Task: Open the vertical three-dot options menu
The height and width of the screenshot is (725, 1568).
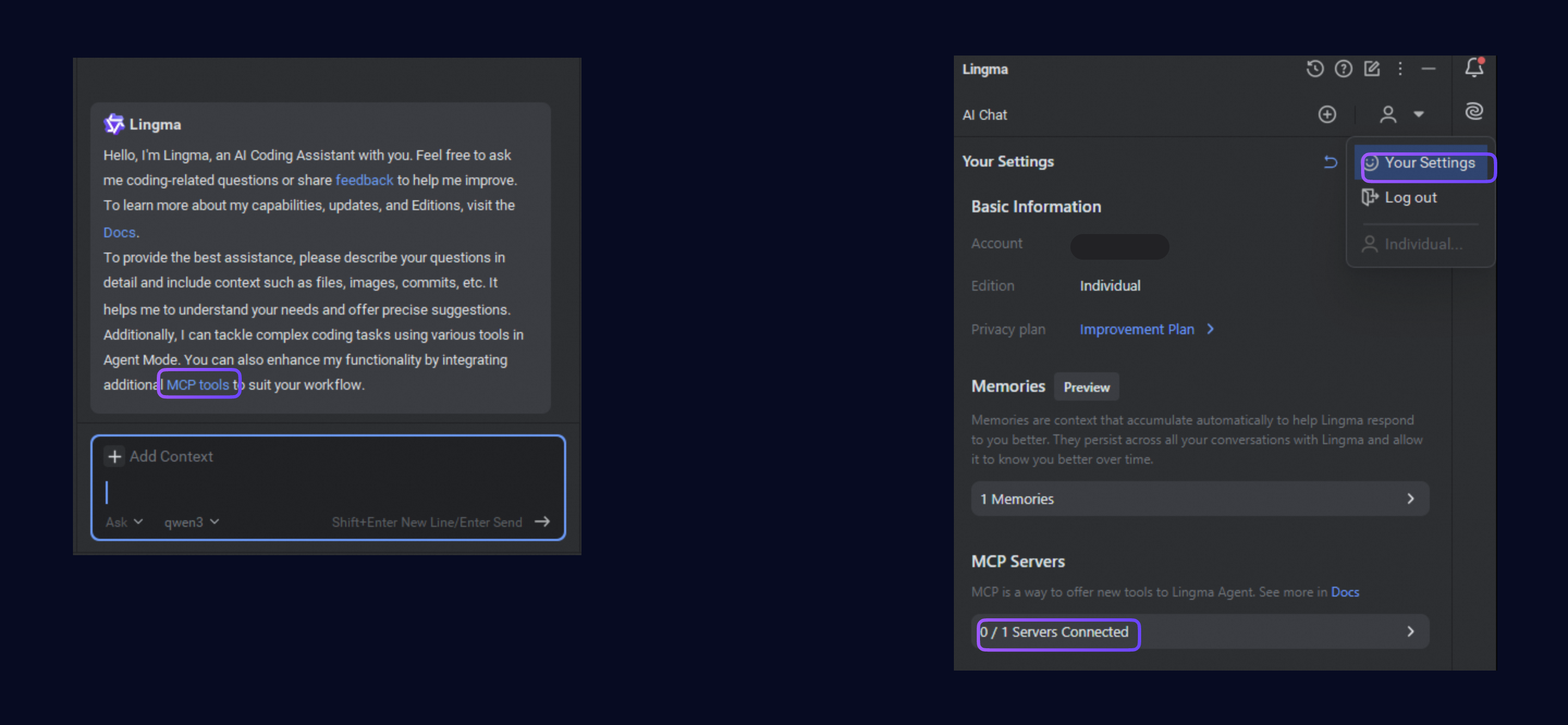Action: pos(1400,69)
